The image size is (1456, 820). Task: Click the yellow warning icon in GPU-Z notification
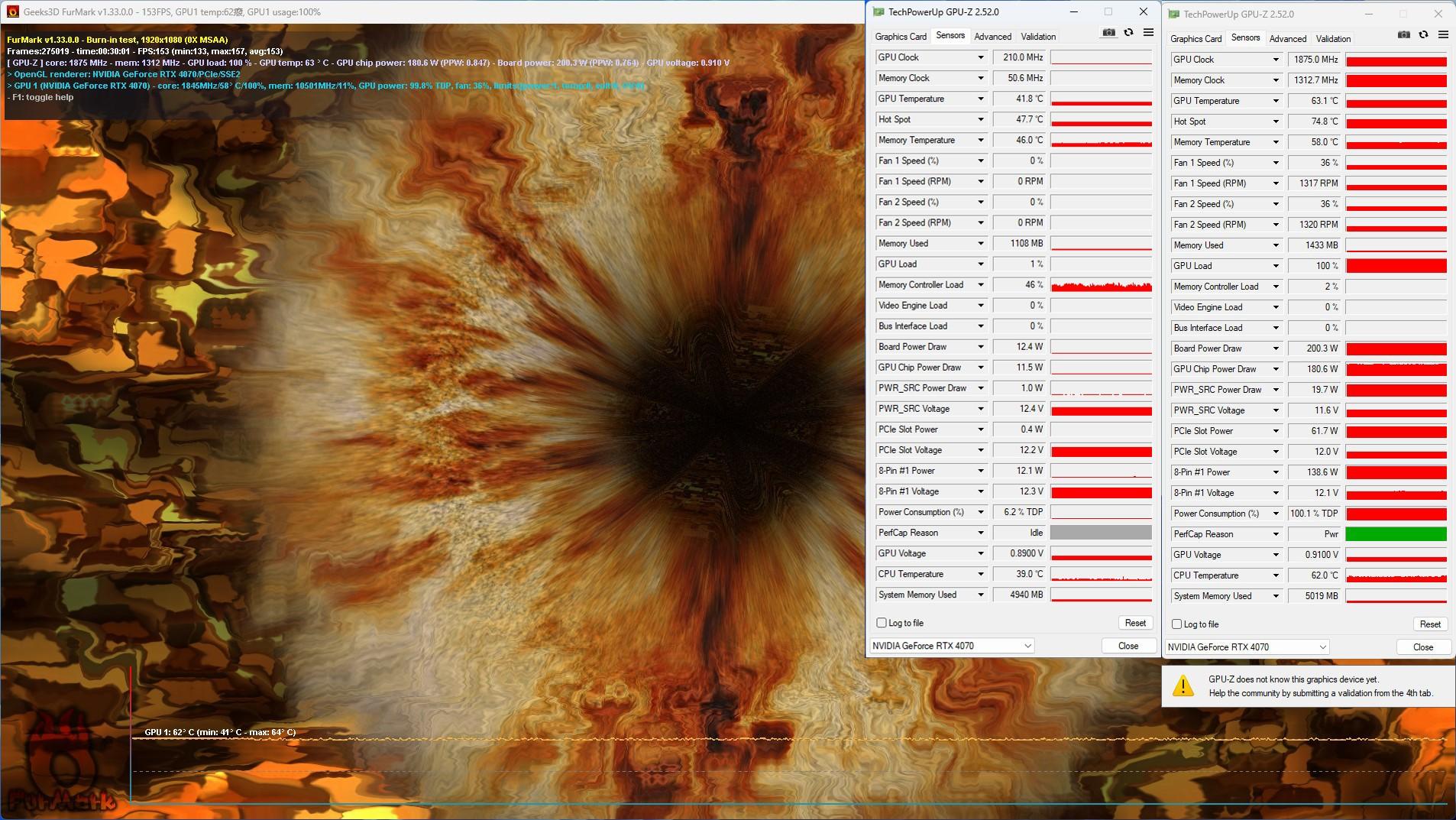click(x=1183, y=685)
